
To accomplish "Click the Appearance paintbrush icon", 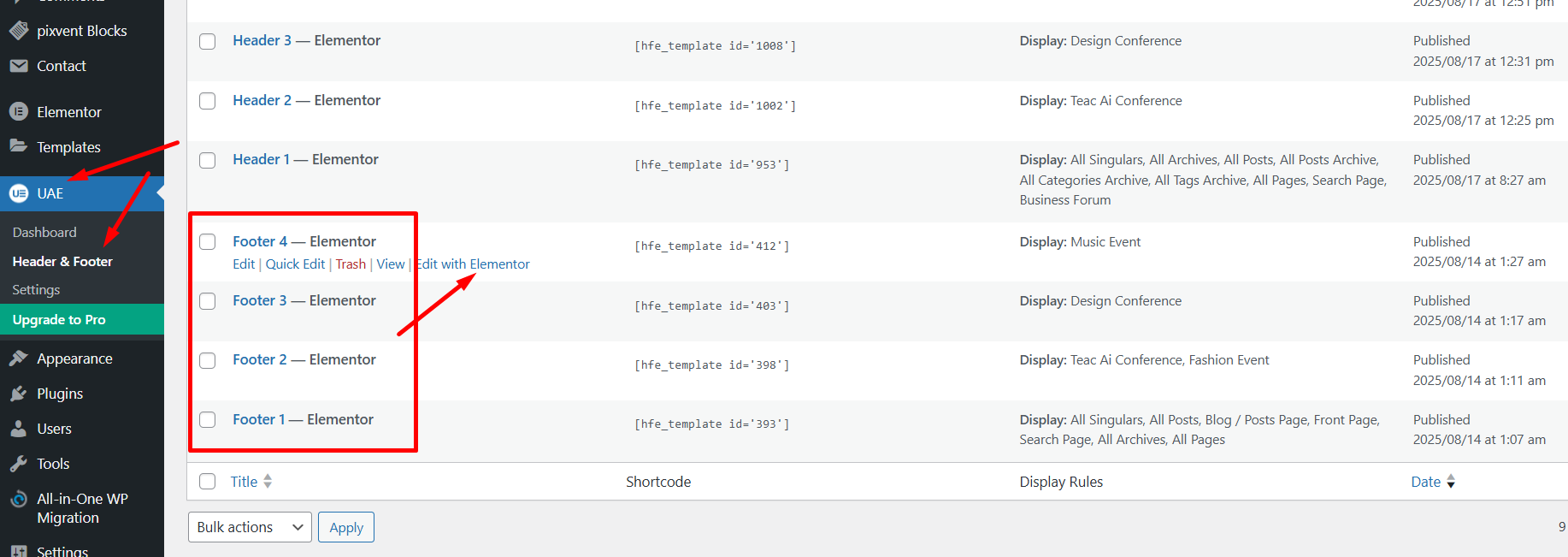I will click(19, 358).
